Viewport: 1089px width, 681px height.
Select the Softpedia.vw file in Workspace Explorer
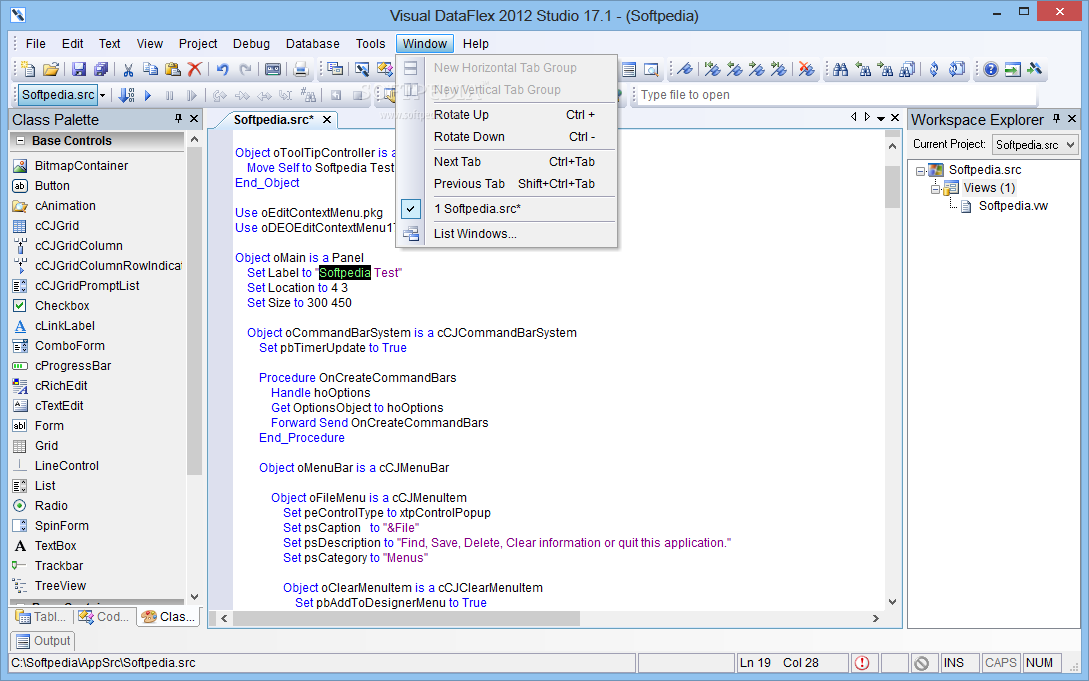pos(1013,206)
